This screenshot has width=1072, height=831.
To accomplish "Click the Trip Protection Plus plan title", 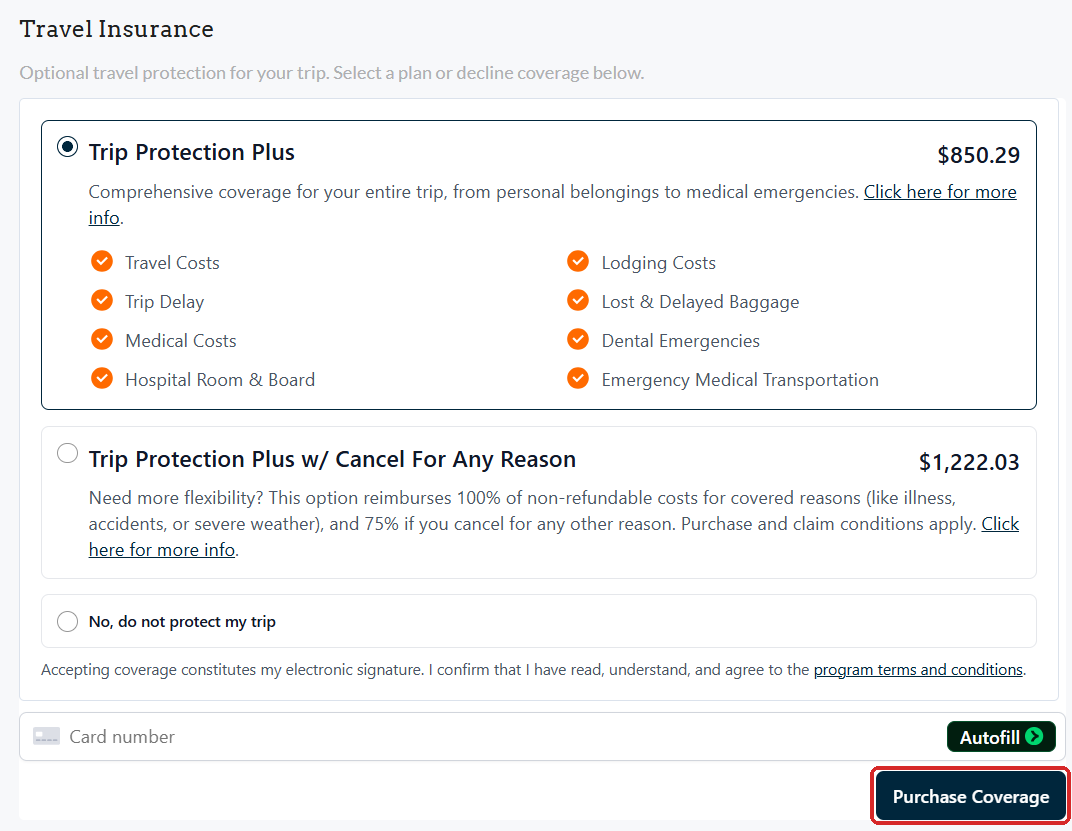I will coord(191,152).
